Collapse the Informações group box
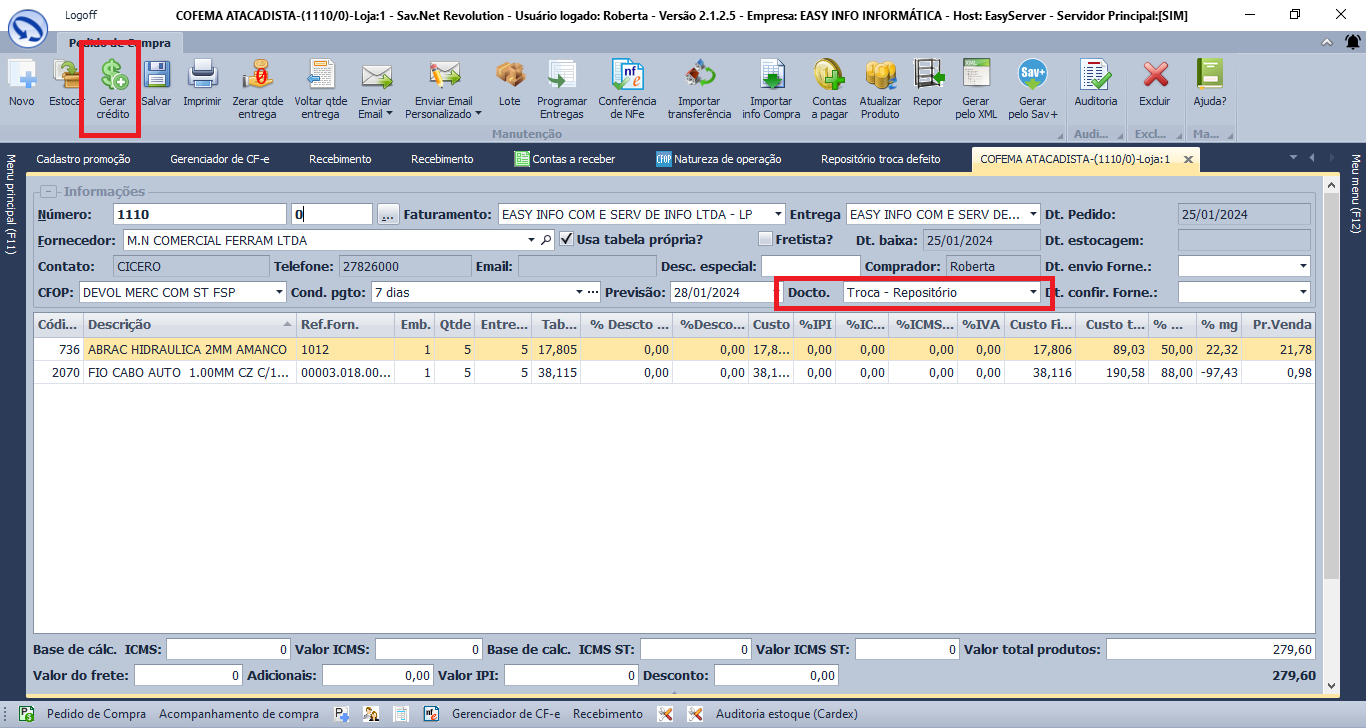This screenshot has height=728, width=1366. [x=48, y=192]
